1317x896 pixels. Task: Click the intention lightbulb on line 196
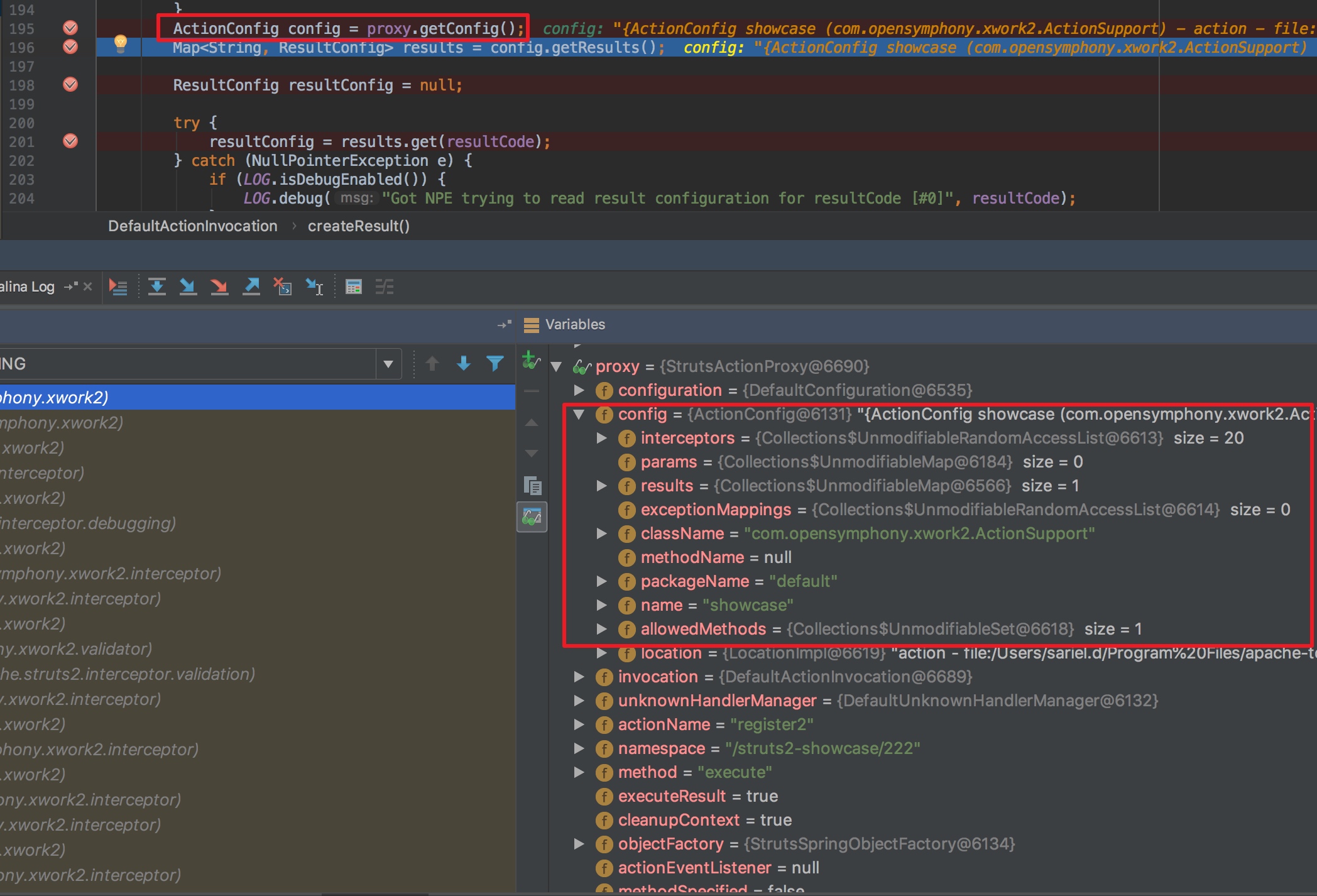tap(121, 44)
